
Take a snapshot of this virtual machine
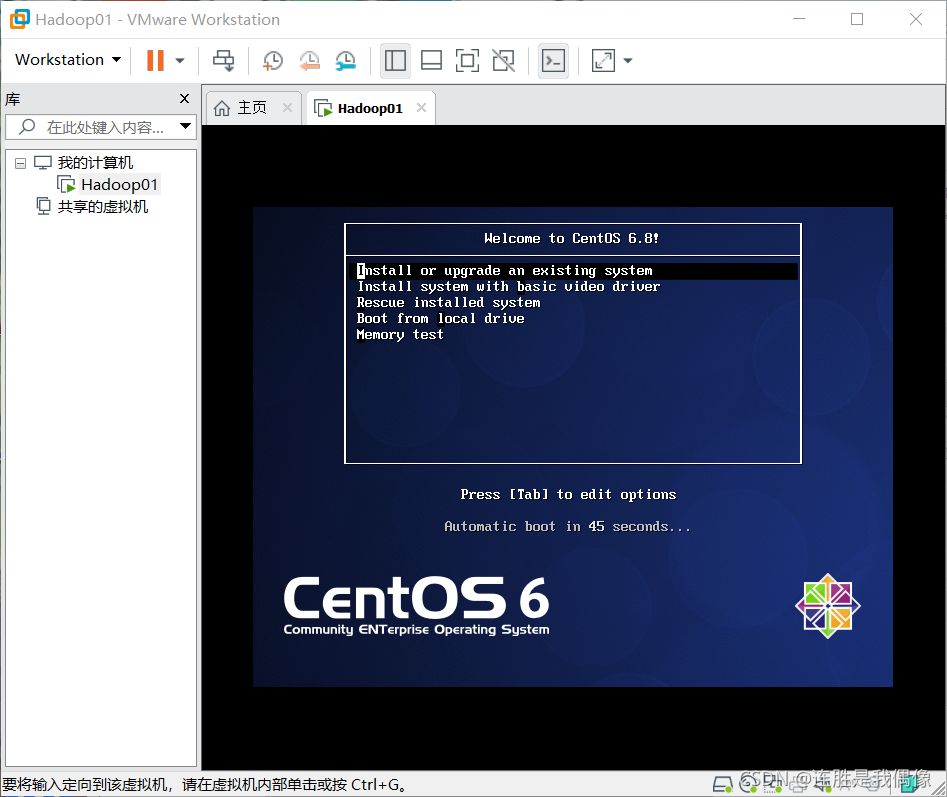coord(272,60)
